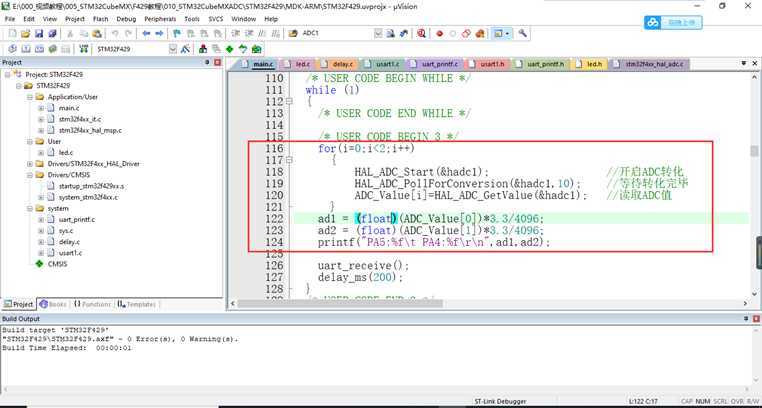Kill all breakpoints
Image resolution: width=762 pixels, height=408 pixels.
[x=480, y=34]
